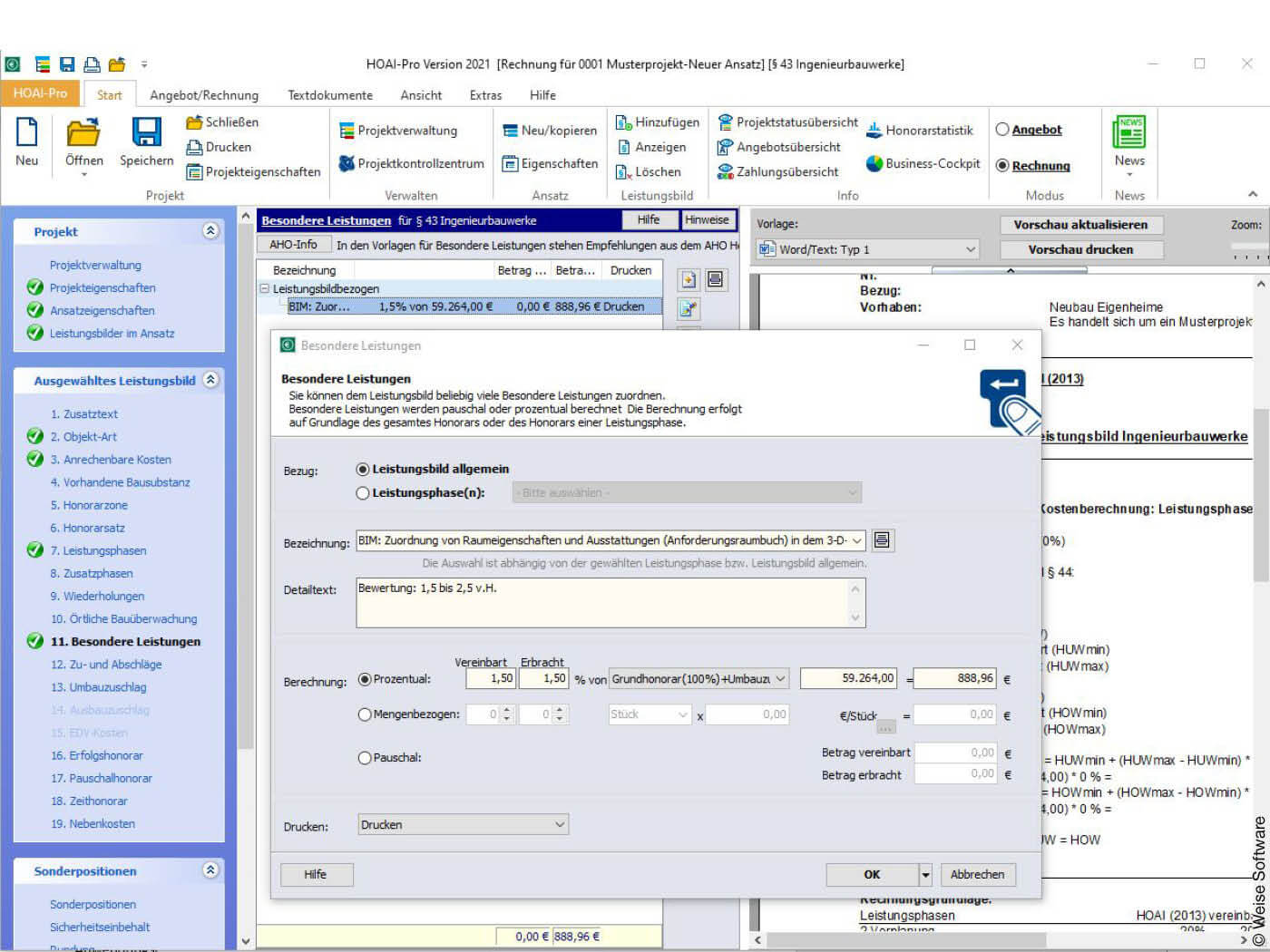Select the Leistungsbild allgemein radio button
This screenshot has height=952, width=1270.
pos(364,469)
